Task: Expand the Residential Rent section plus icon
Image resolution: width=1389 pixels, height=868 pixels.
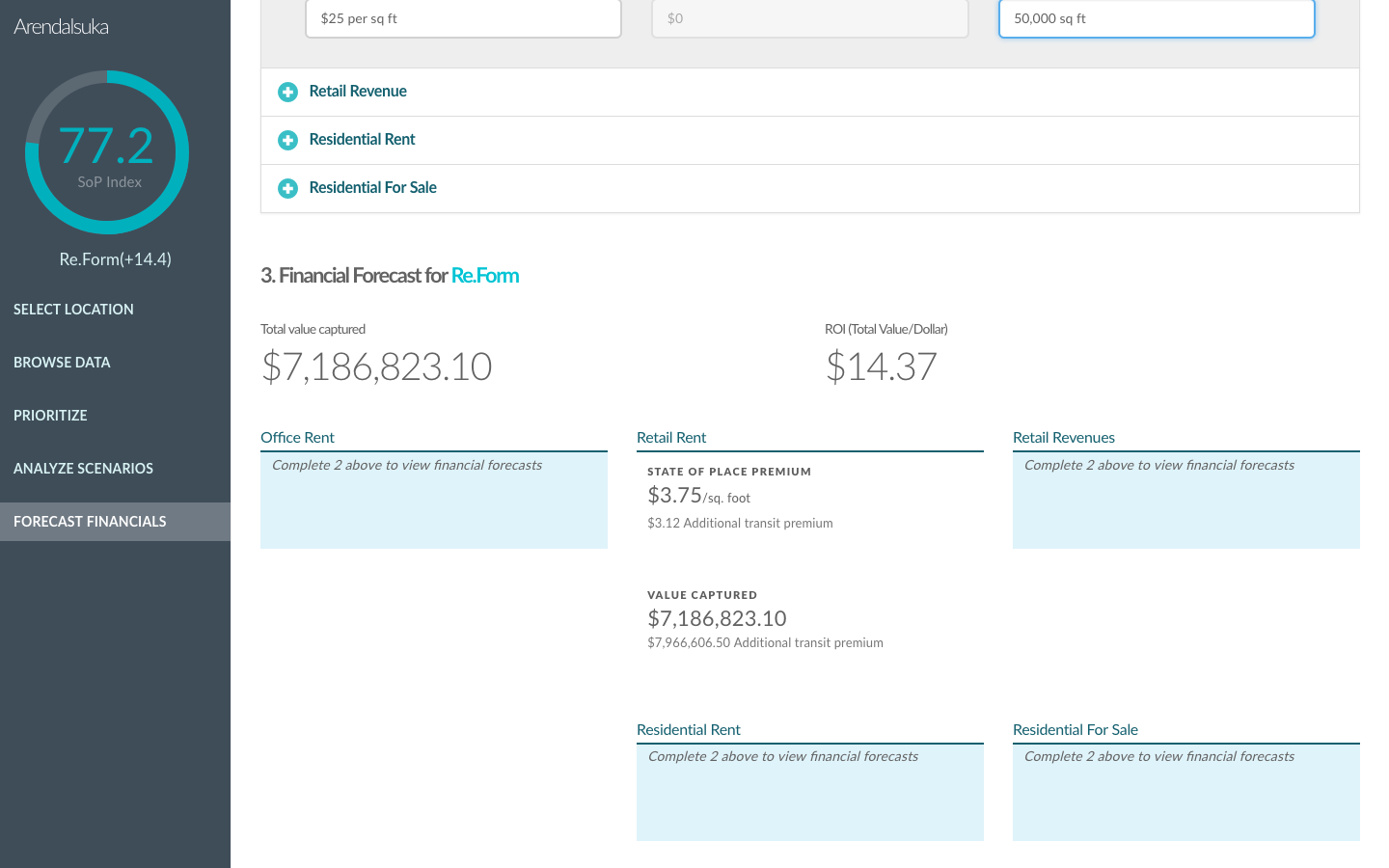Action: point(287,140)
